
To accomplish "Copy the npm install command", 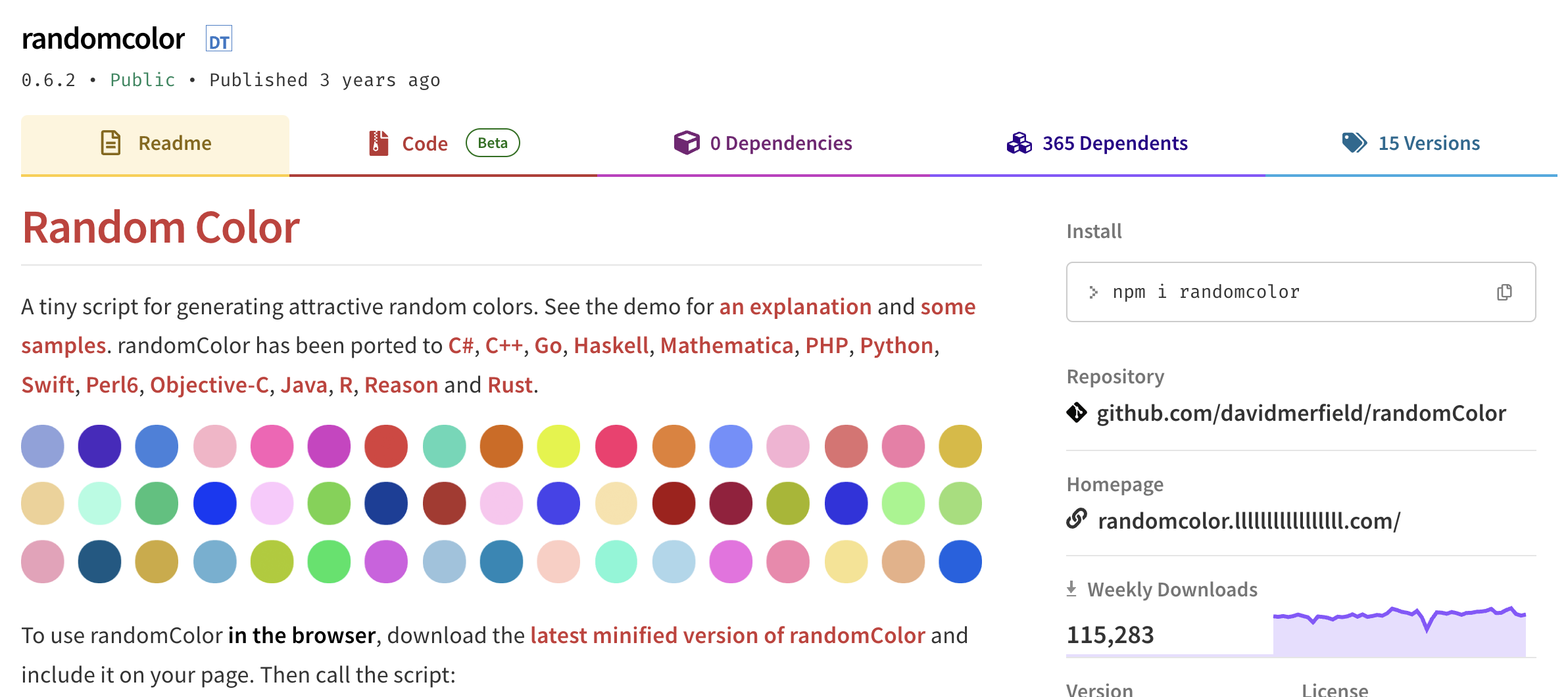I will (x=1504, y=292).
